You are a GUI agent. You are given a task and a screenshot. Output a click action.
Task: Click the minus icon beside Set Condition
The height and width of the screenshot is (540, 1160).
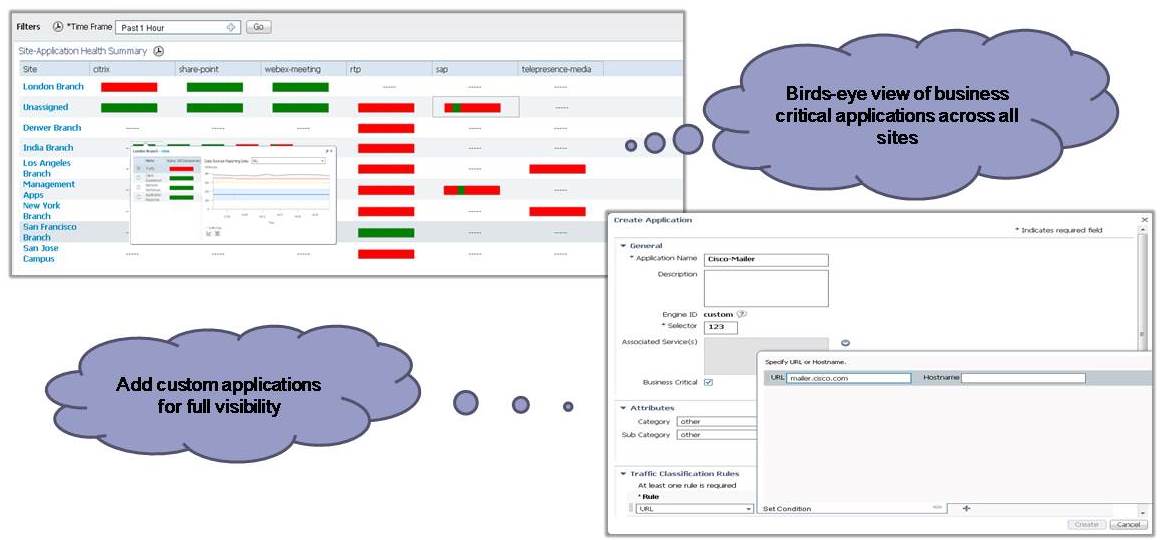coord(937,508)
